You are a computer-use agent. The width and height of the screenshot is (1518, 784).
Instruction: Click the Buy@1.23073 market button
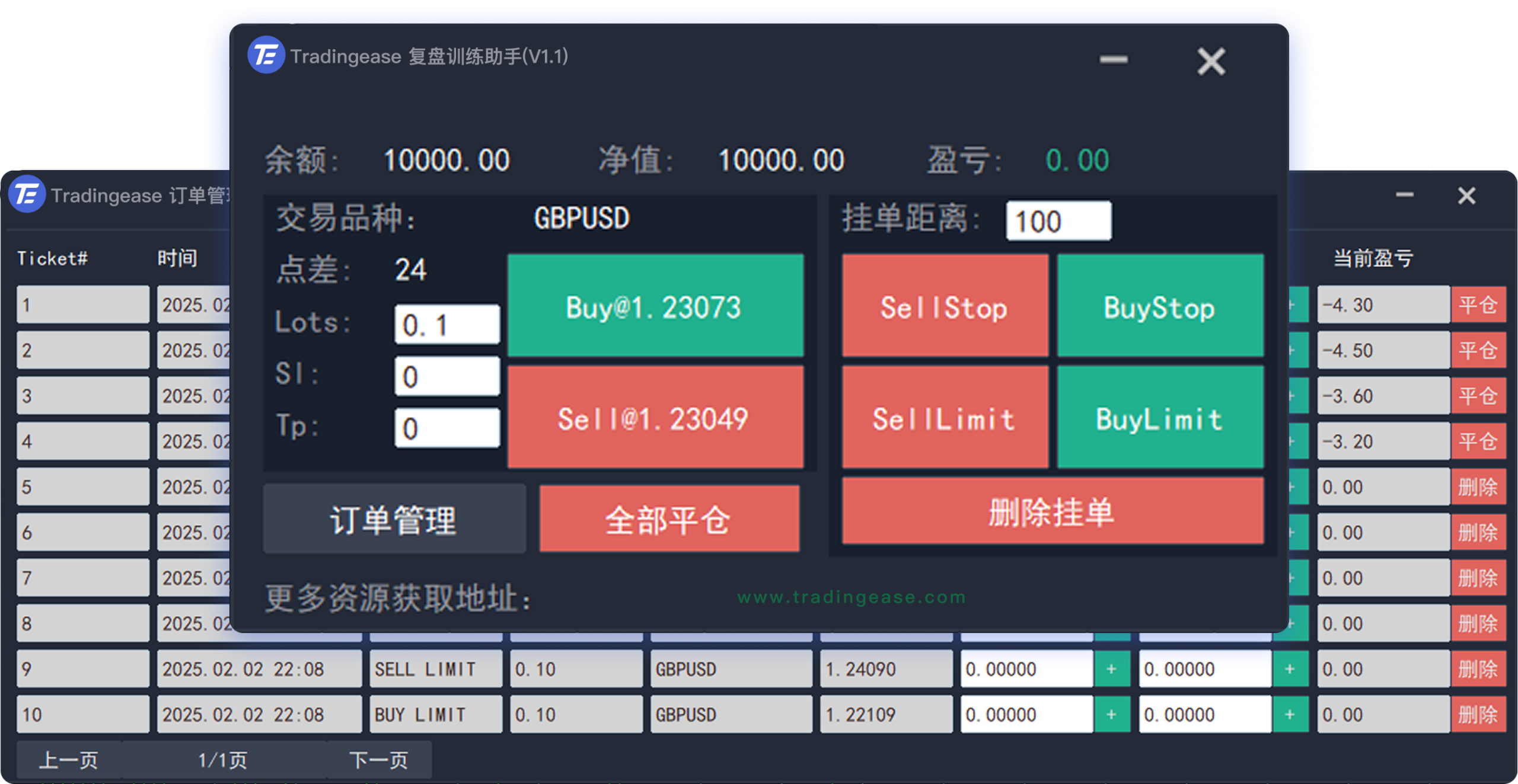(655, 306)
